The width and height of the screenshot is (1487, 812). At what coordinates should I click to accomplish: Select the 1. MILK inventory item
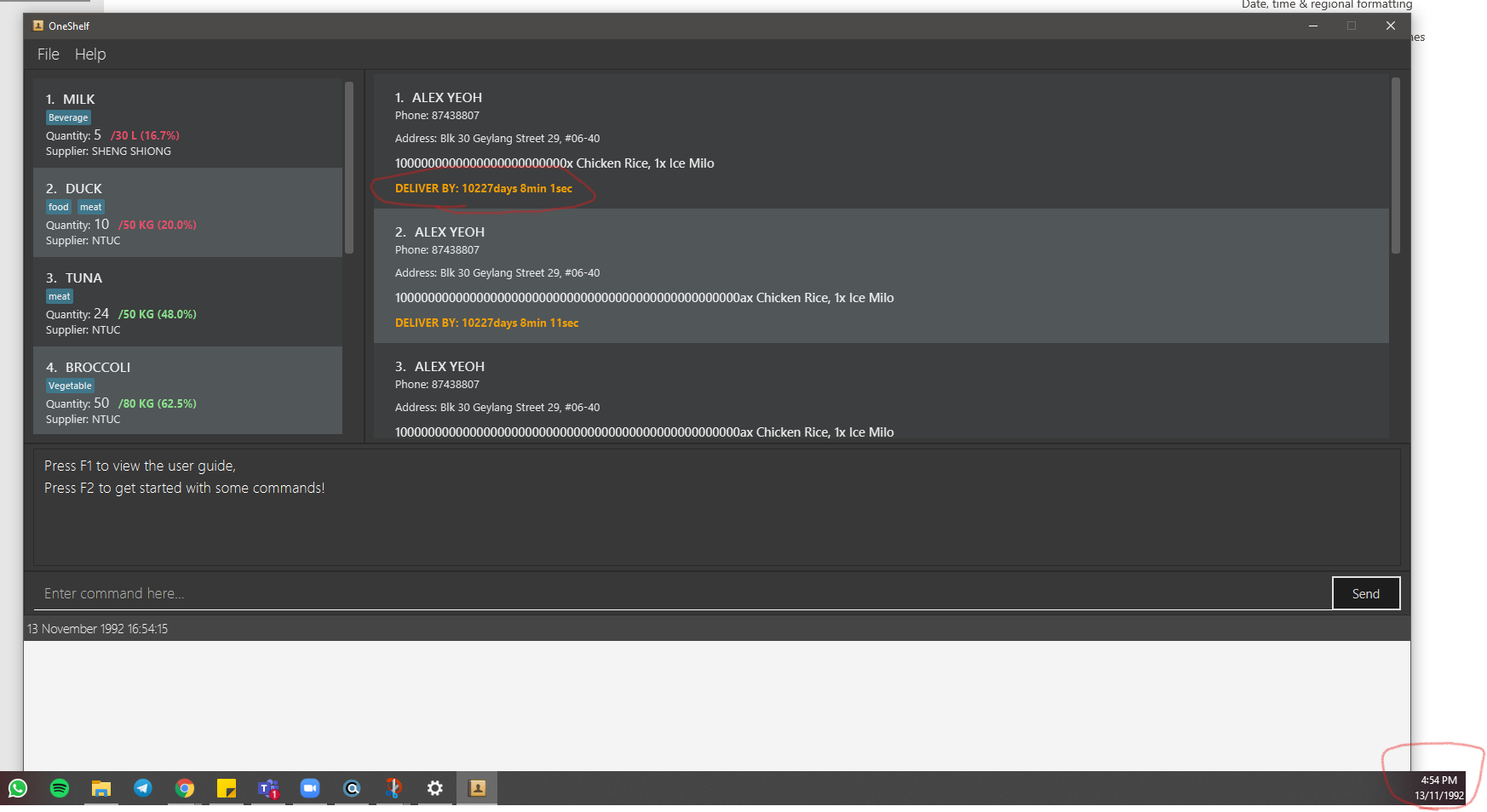pyautogui.click(x=187, y=123)
